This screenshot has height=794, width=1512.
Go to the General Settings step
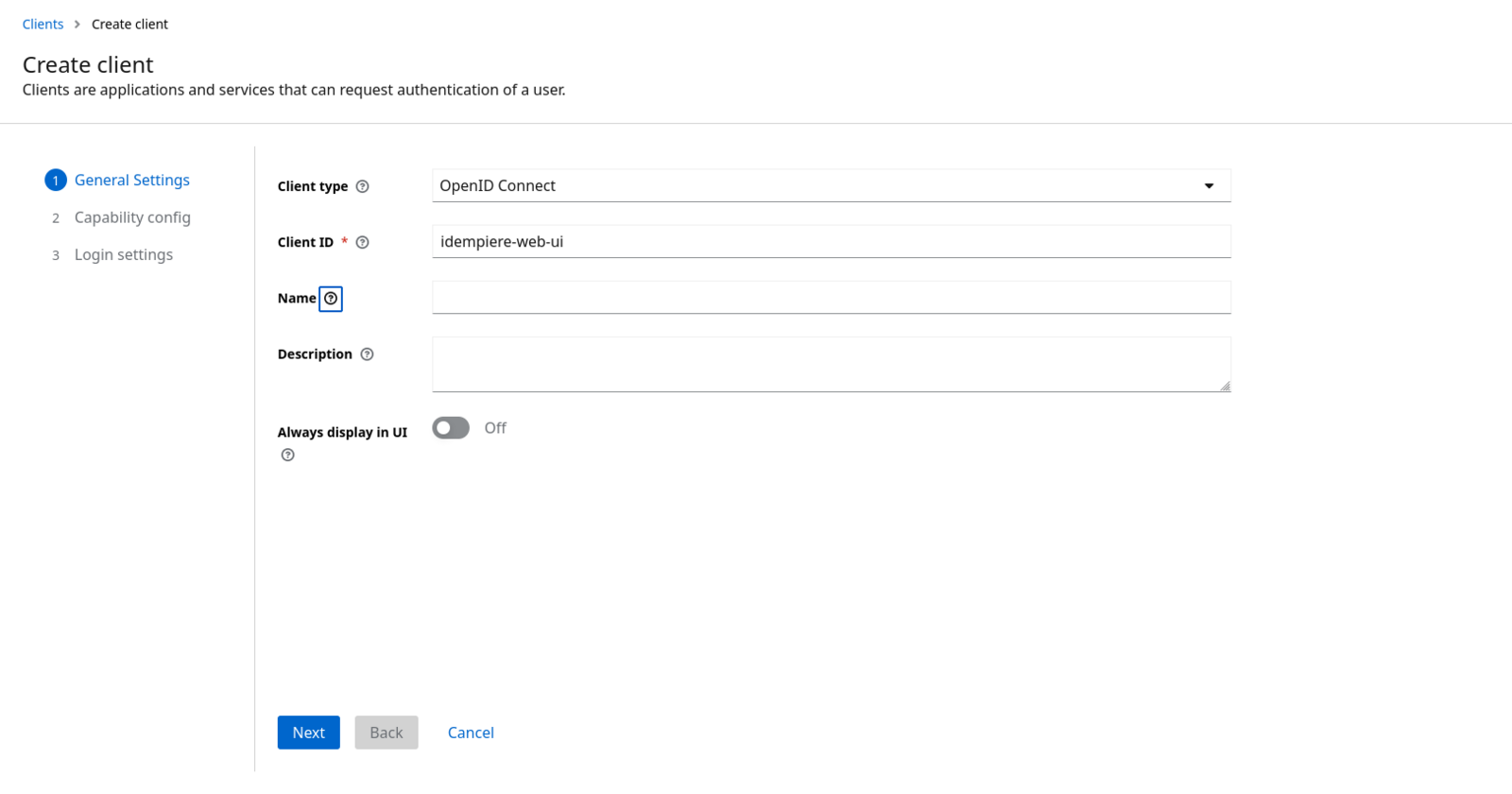click(131, 181)
